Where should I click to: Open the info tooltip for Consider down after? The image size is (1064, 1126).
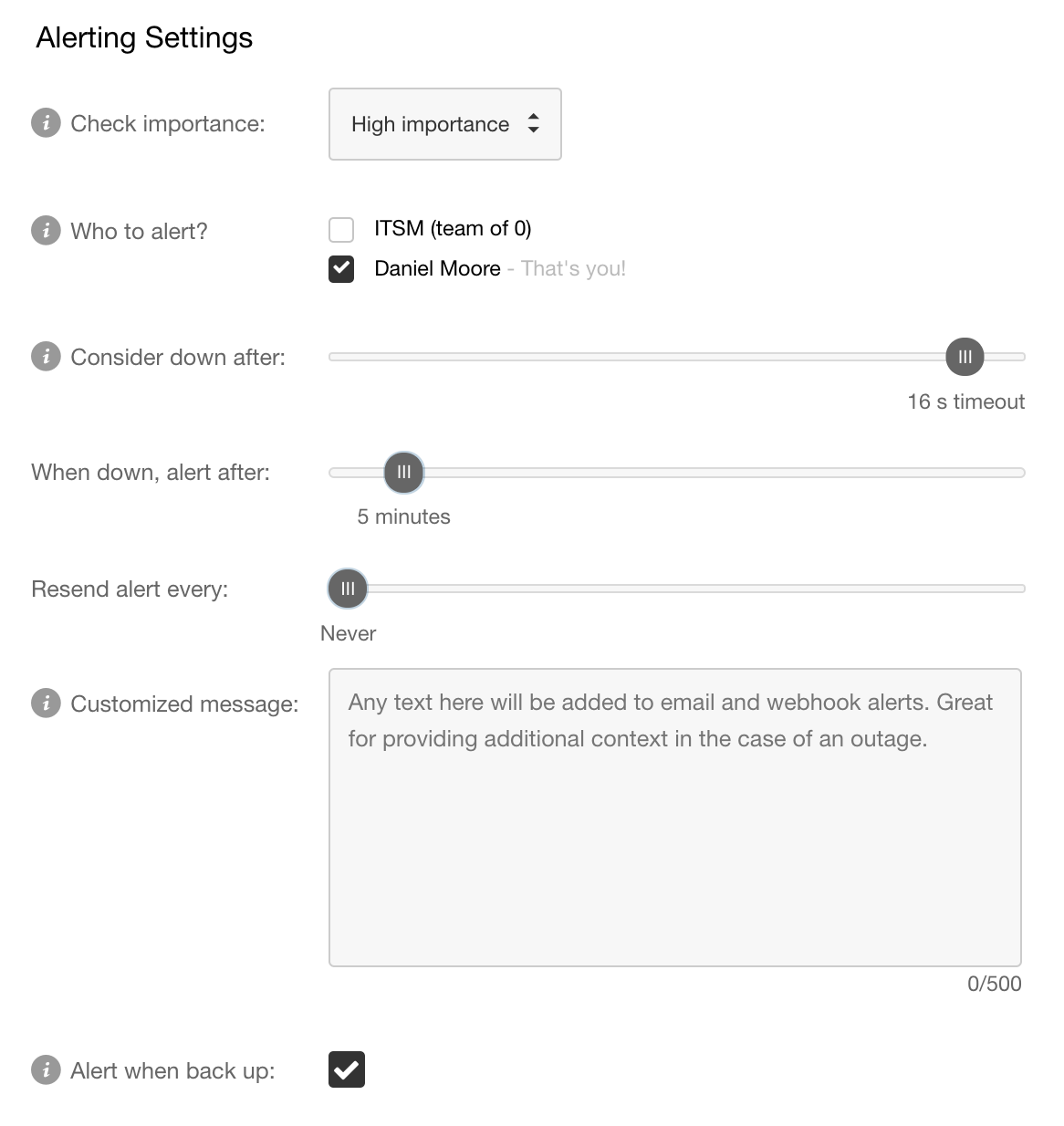click(46, 357)
